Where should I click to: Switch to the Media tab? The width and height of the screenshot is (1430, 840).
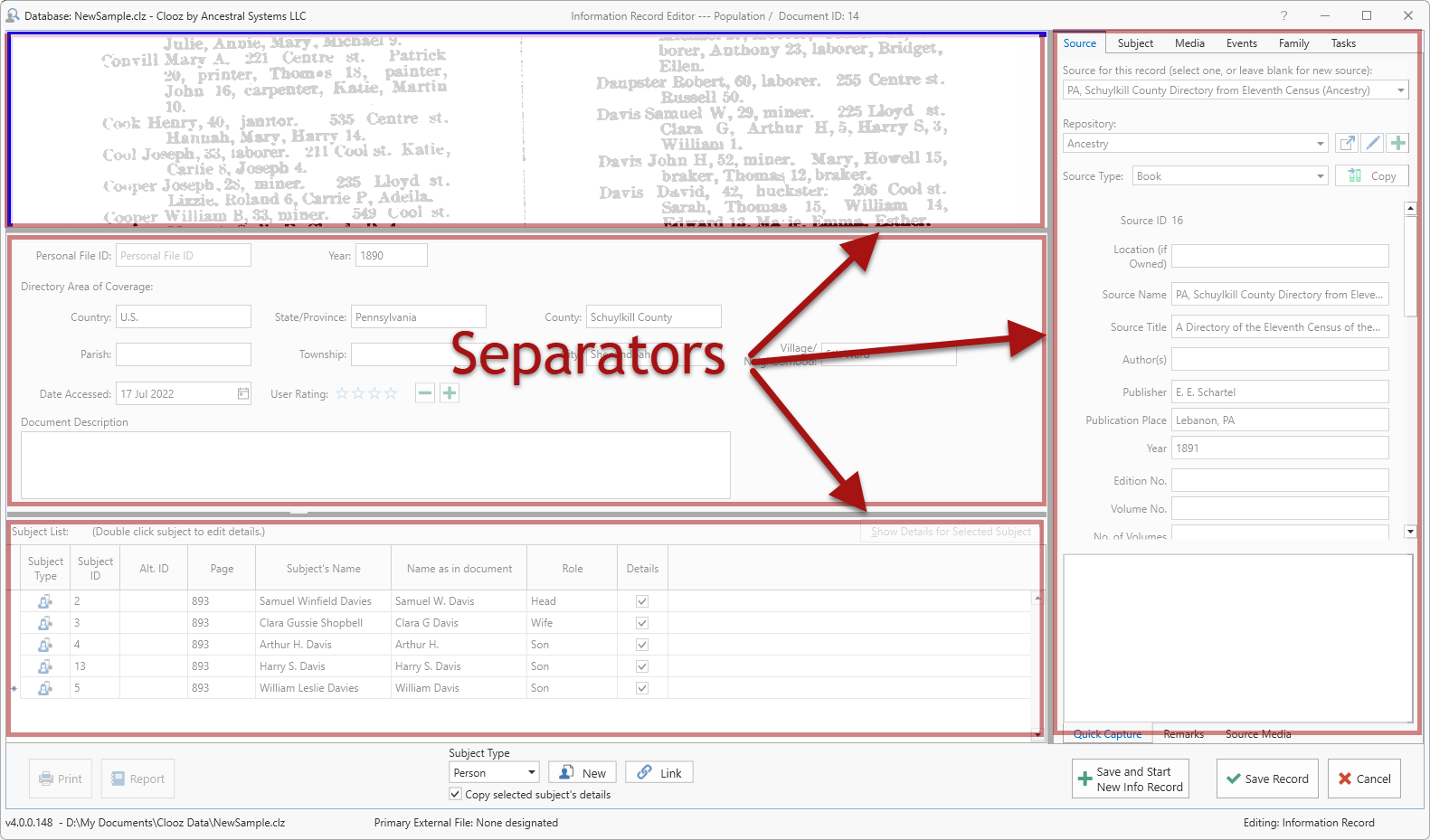[1189, 43]
